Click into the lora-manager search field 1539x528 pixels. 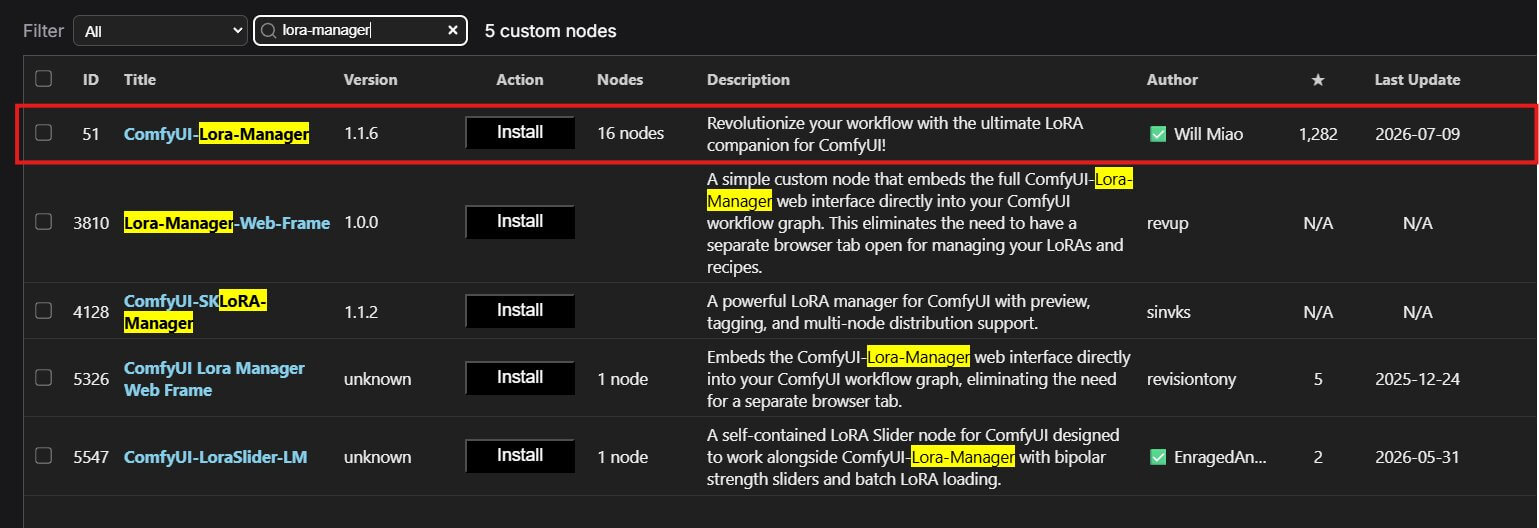360,31
